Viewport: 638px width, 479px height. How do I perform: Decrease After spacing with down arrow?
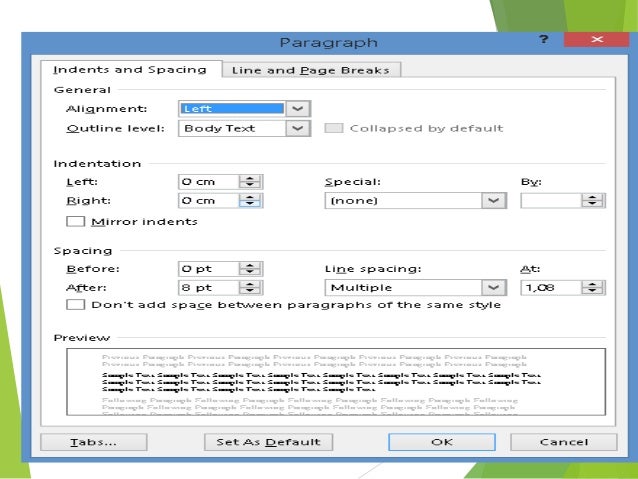[250, 291]
